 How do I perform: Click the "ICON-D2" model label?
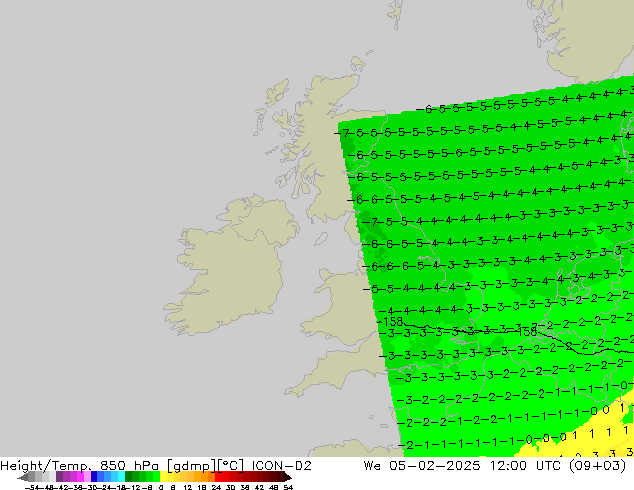(x=281, y=466)
